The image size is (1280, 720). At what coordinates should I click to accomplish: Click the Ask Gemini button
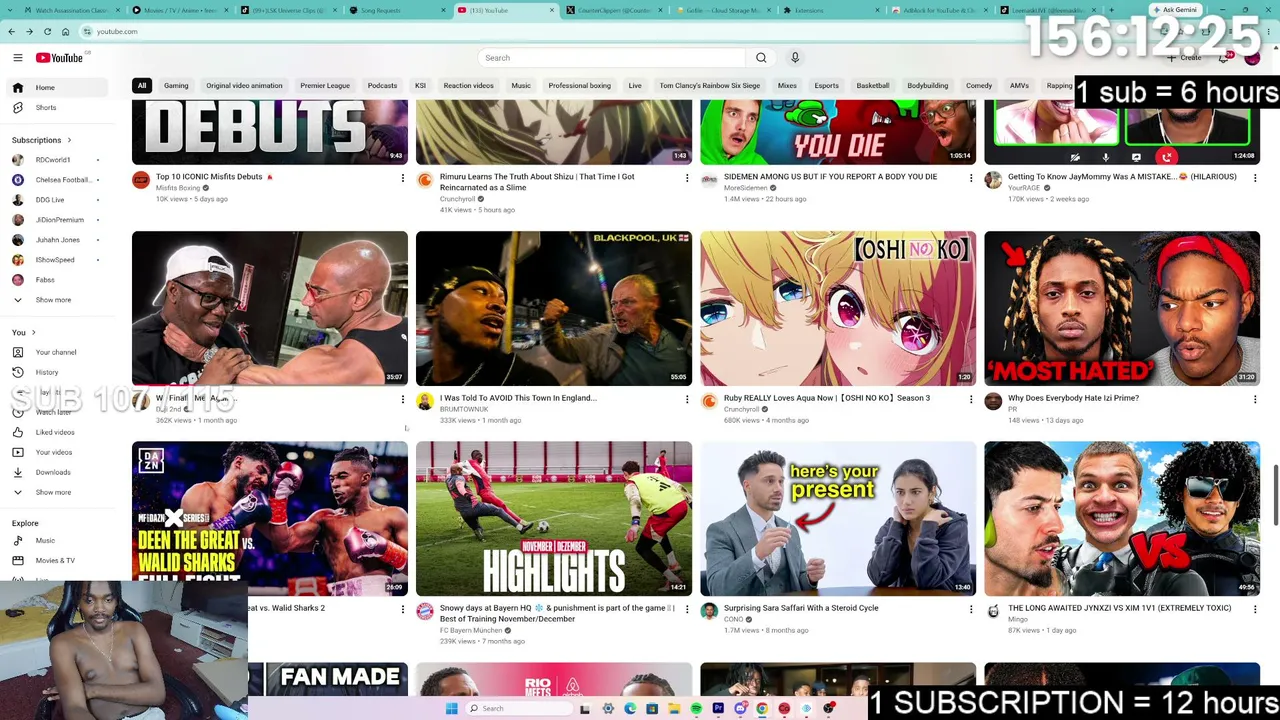tap(1175, 10)
